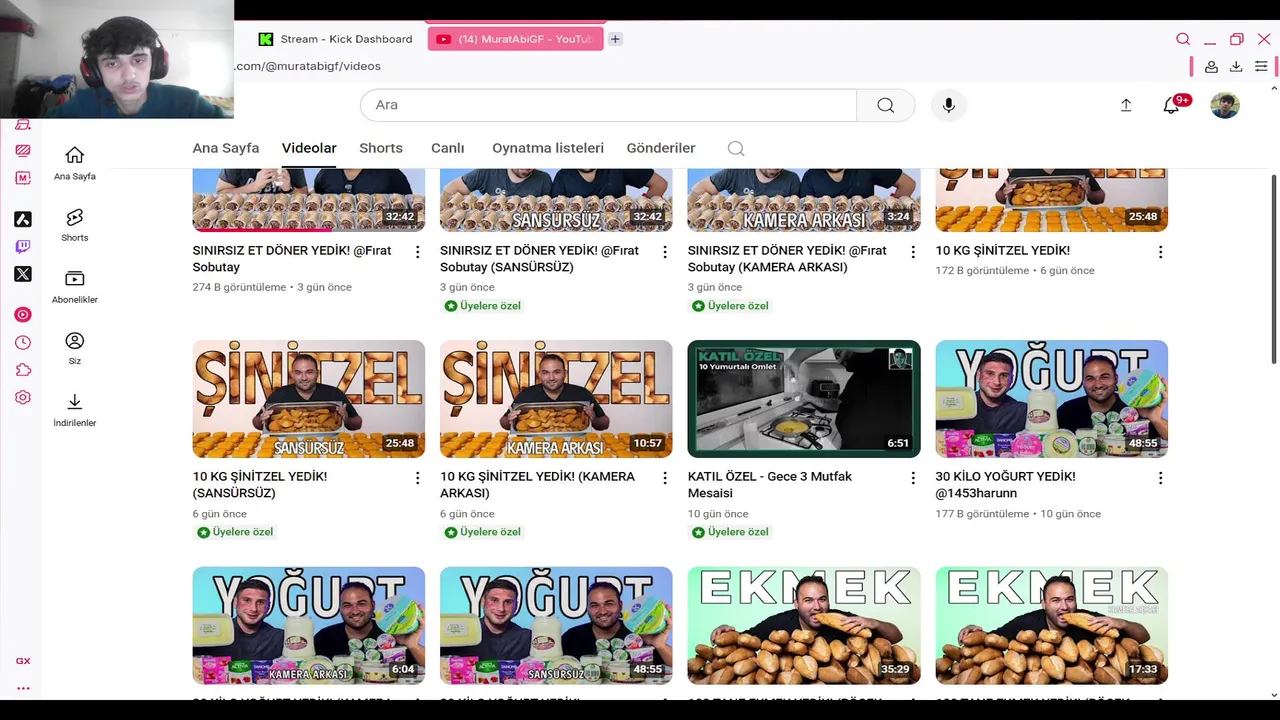
Task: Open title KATIL ÖZEL - Gece 3 Mutfak Mesaisi
Action: [770, 485]
